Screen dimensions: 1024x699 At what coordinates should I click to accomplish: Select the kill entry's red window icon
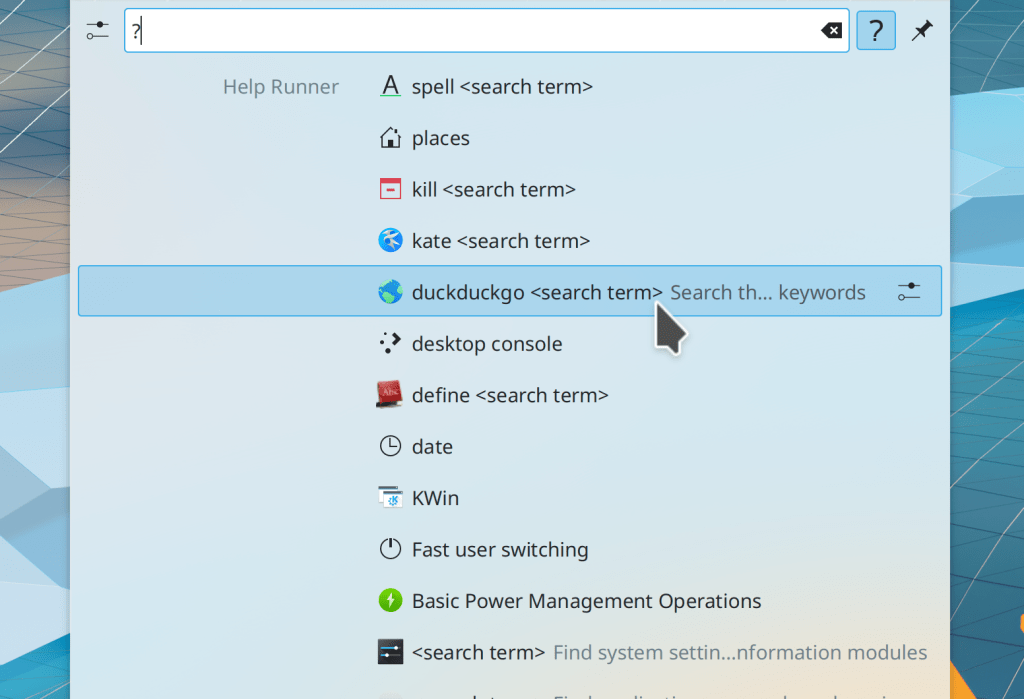[x=390, y=189]
